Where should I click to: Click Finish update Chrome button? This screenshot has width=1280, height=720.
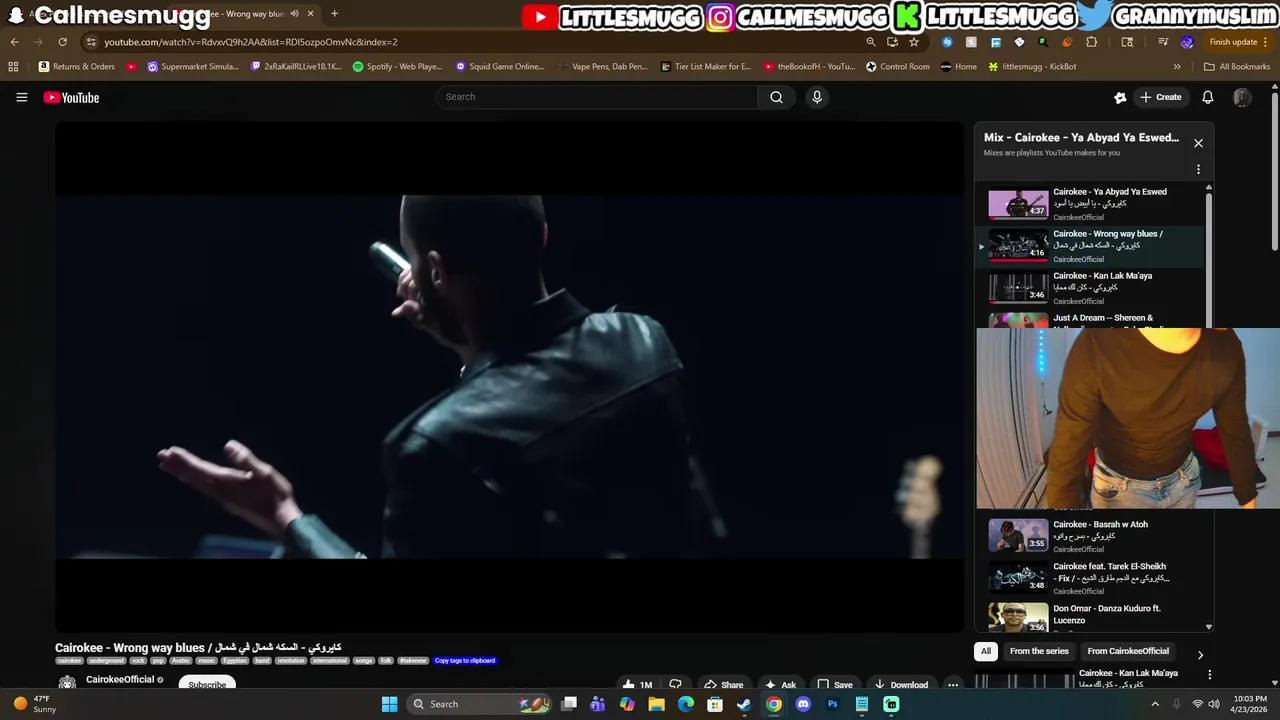click(1238, 42)
